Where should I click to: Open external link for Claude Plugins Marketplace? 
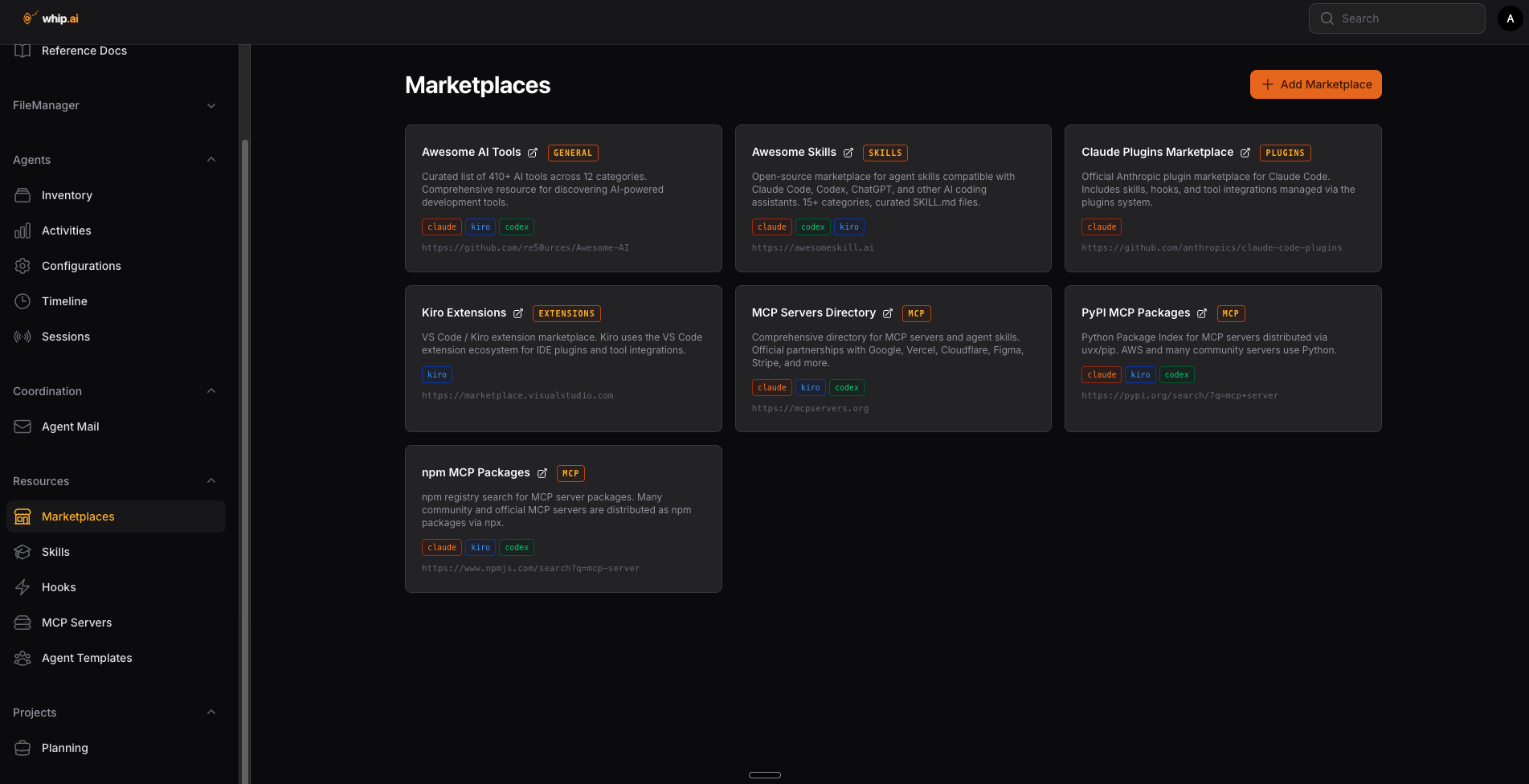pos(1245,153)
